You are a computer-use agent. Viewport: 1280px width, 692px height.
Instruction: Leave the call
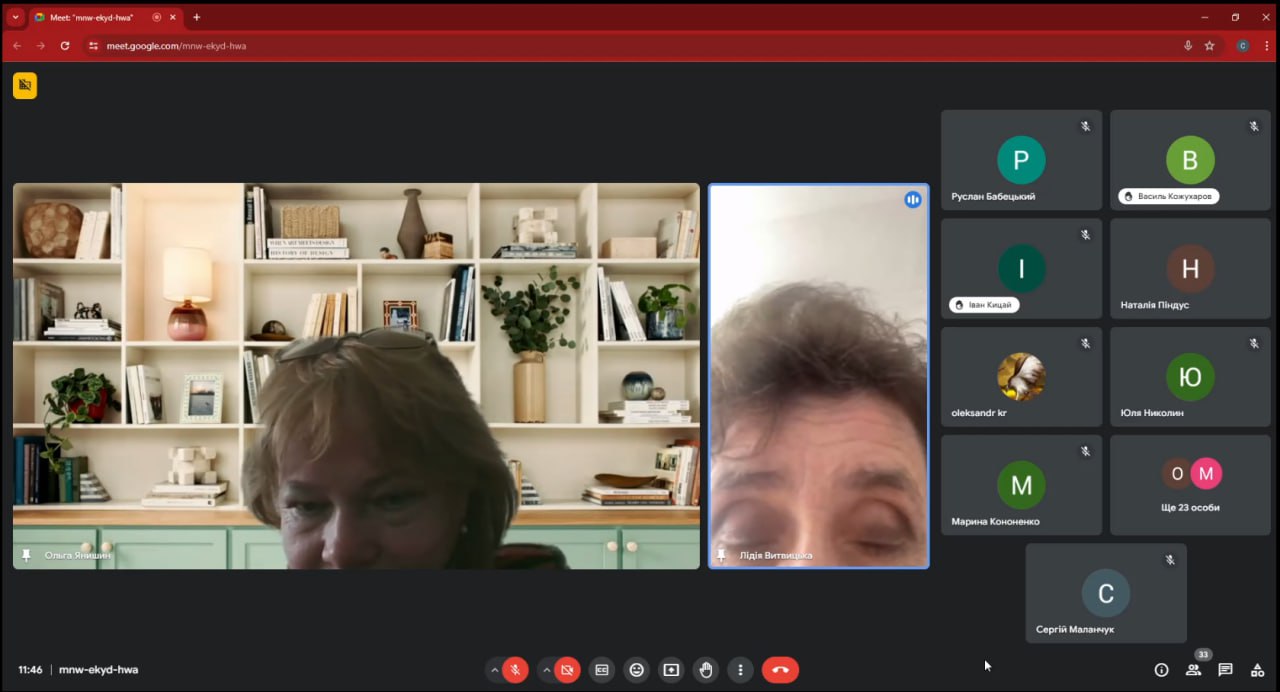[x=780, y=670]
